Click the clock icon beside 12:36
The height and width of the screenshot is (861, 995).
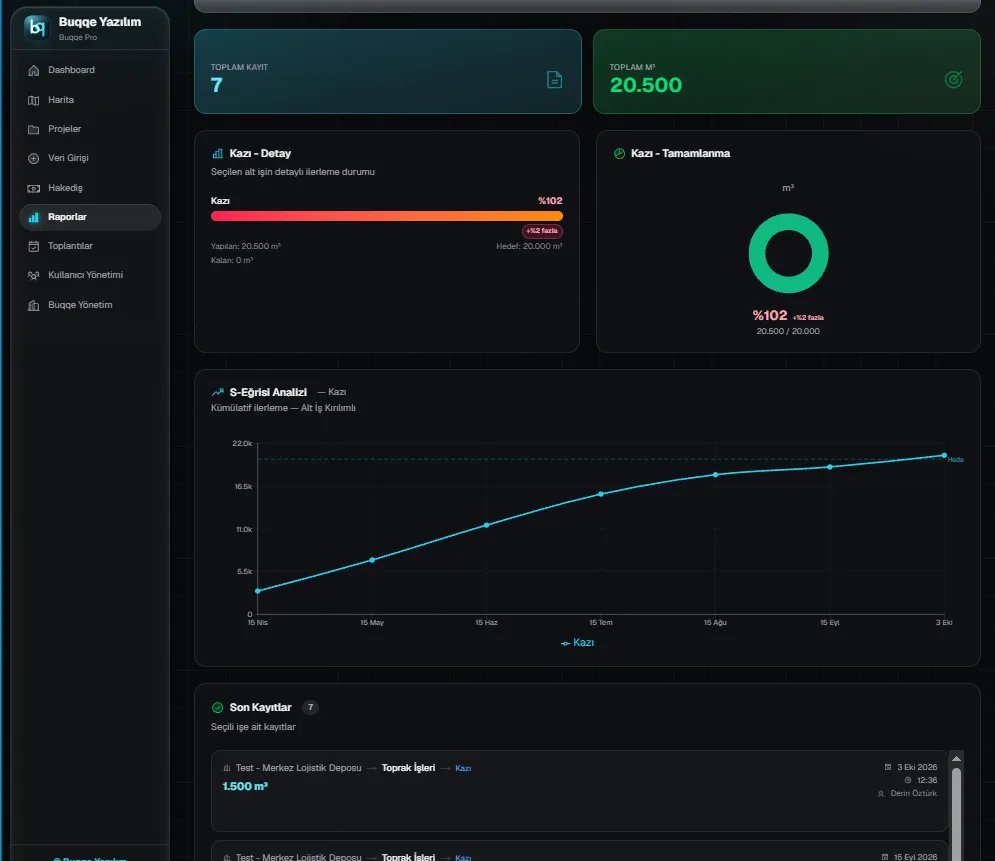click(907, 780)
